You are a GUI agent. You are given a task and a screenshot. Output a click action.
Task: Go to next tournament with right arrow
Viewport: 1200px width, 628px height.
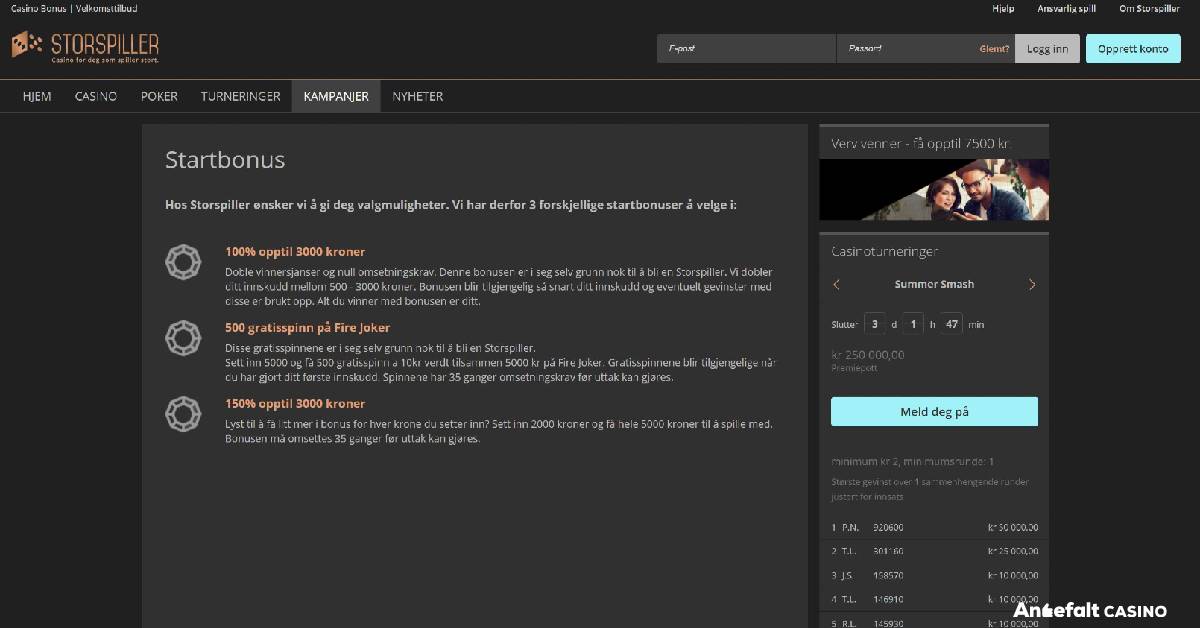(x=1032, y=285)
